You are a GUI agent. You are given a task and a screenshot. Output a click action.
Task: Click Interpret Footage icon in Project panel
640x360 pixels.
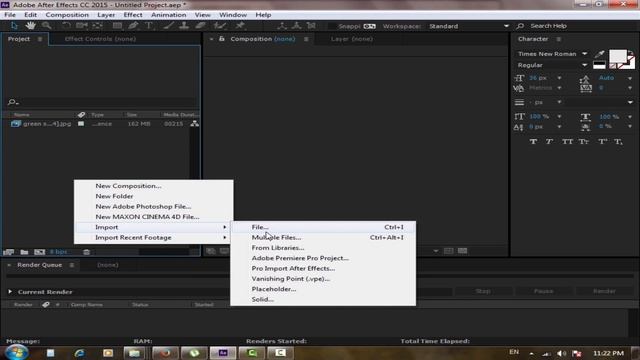point(9,252)
